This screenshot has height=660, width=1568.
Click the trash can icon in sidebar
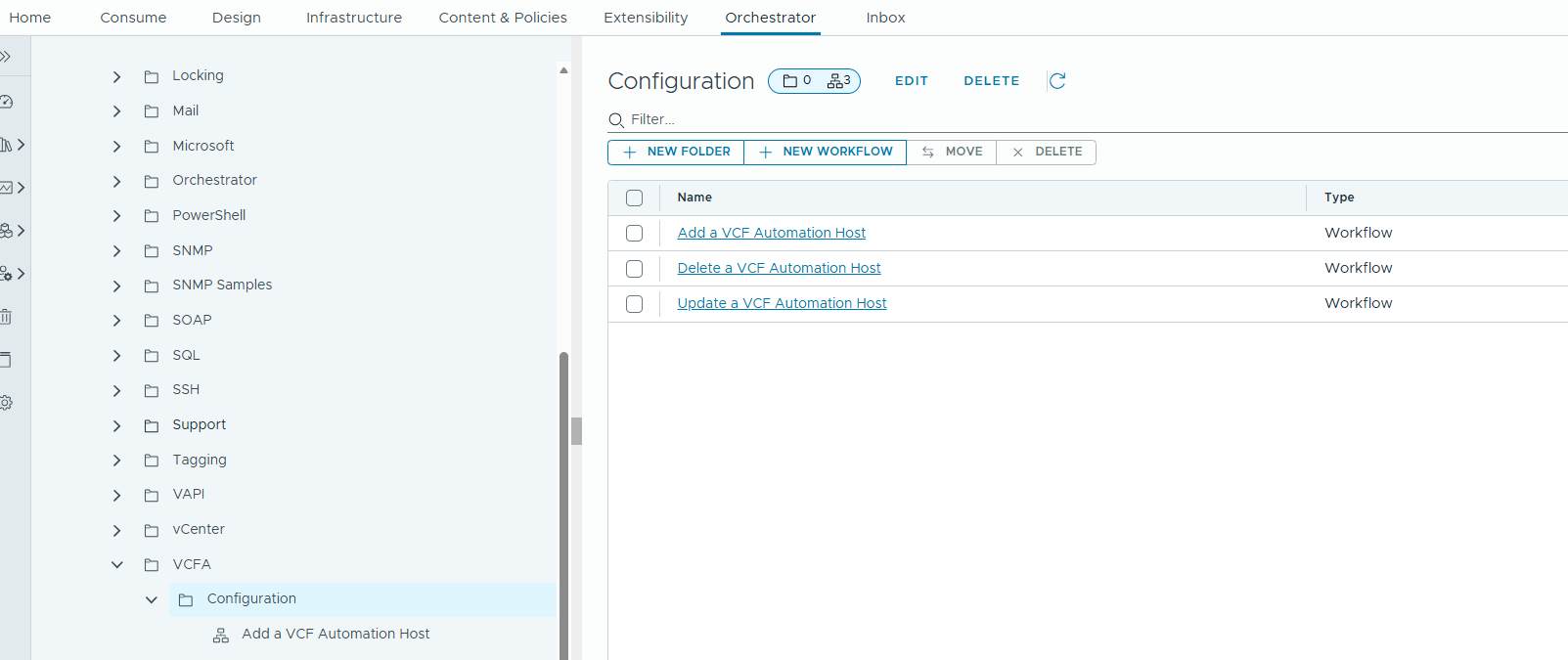click(x=6, y=317)
